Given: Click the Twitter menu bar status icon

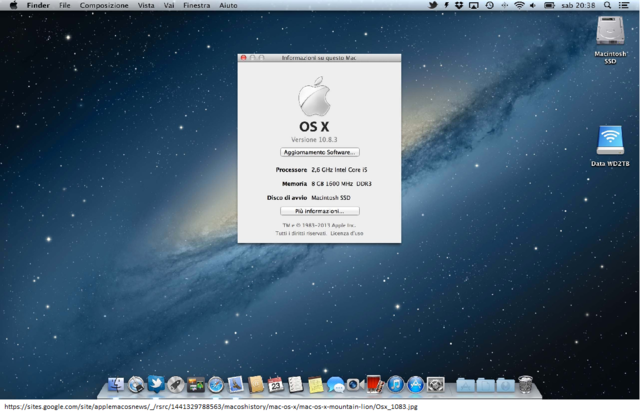Looking at the screenshot, I should pos(433,5).
